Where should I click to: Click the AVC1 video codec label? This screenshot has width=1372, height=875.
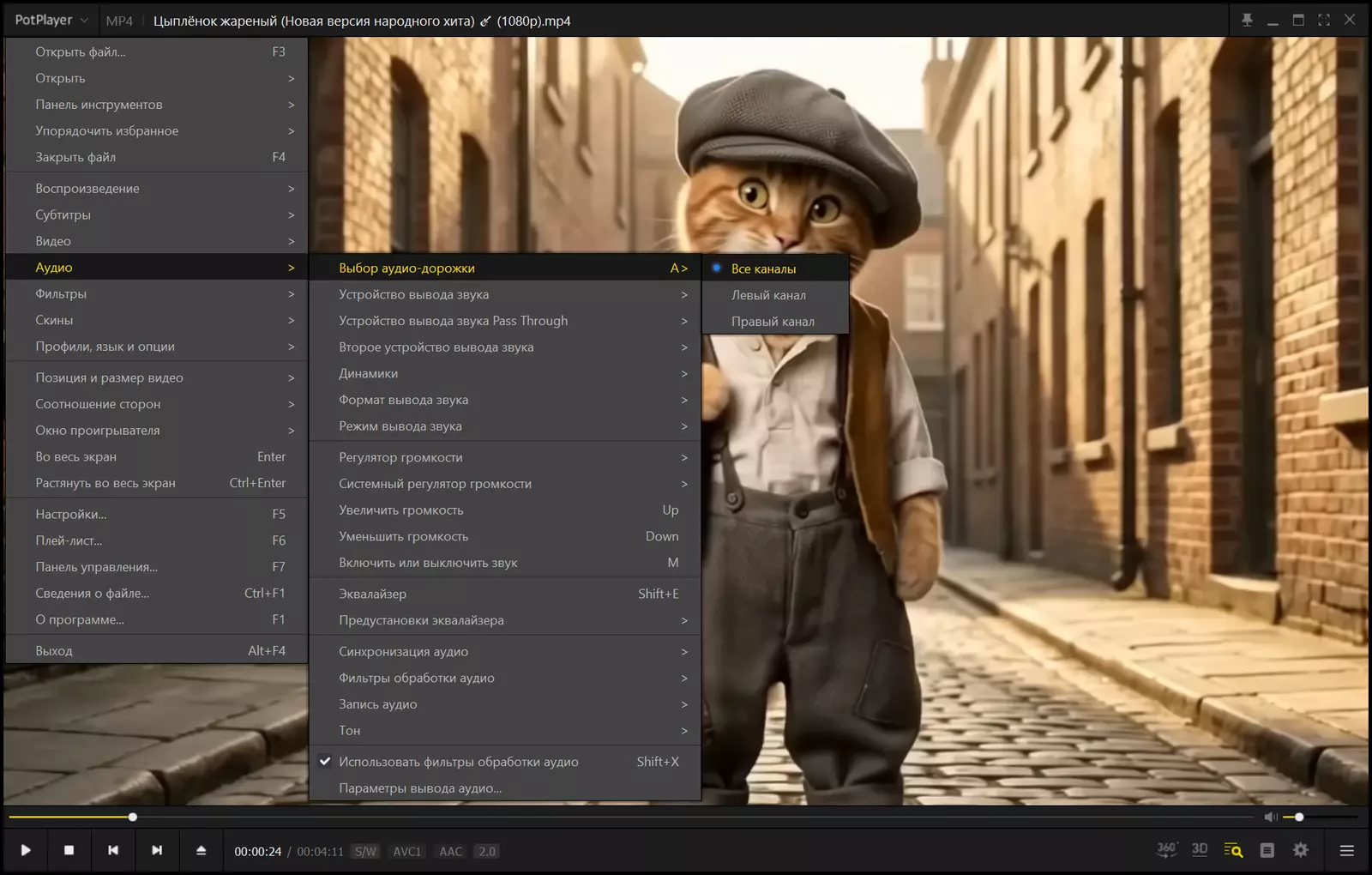pos(407,851)
